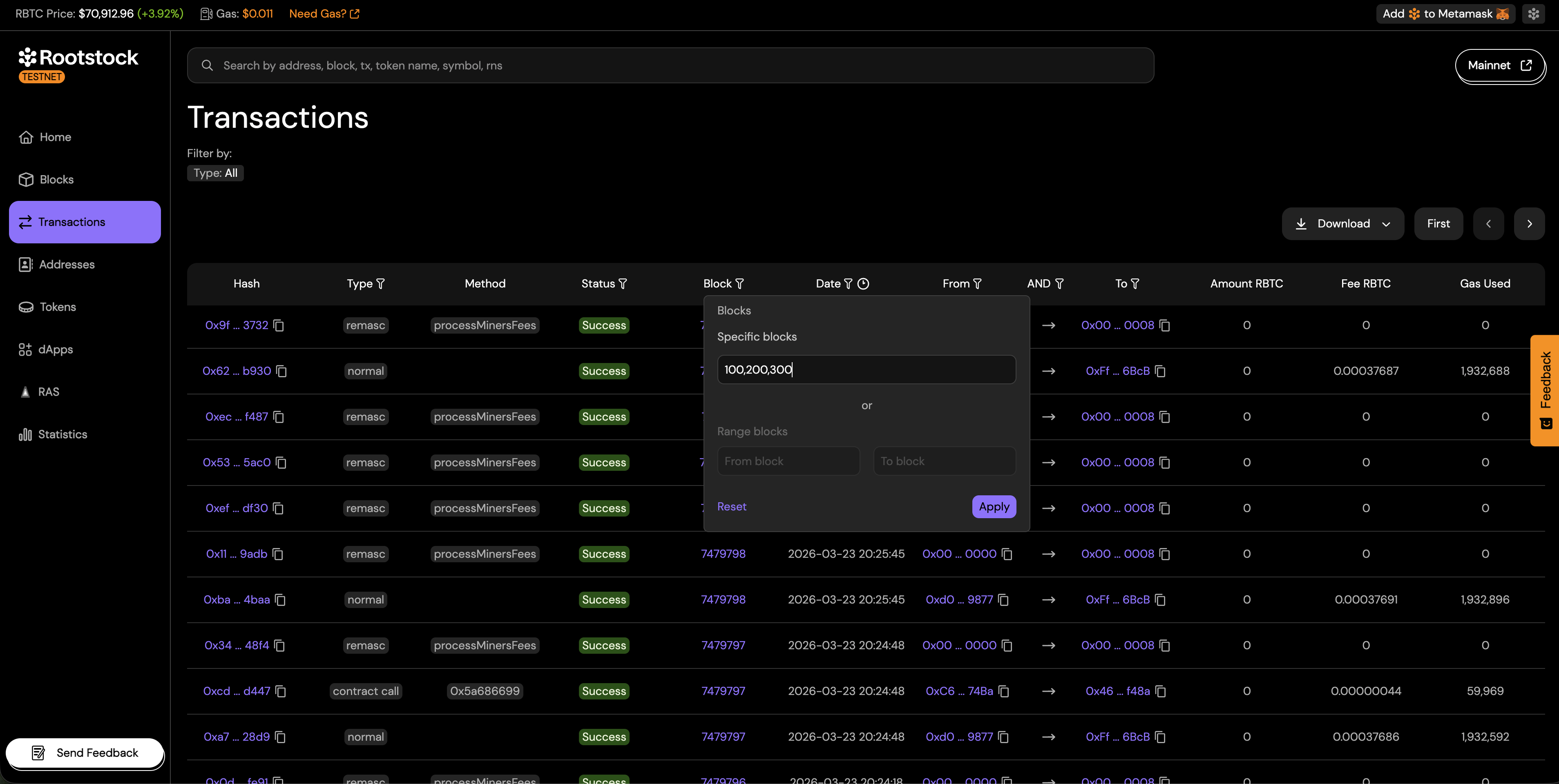Click the RAS sidebar icon
The width and height of the screenshot is (1559, 784).
25,392
